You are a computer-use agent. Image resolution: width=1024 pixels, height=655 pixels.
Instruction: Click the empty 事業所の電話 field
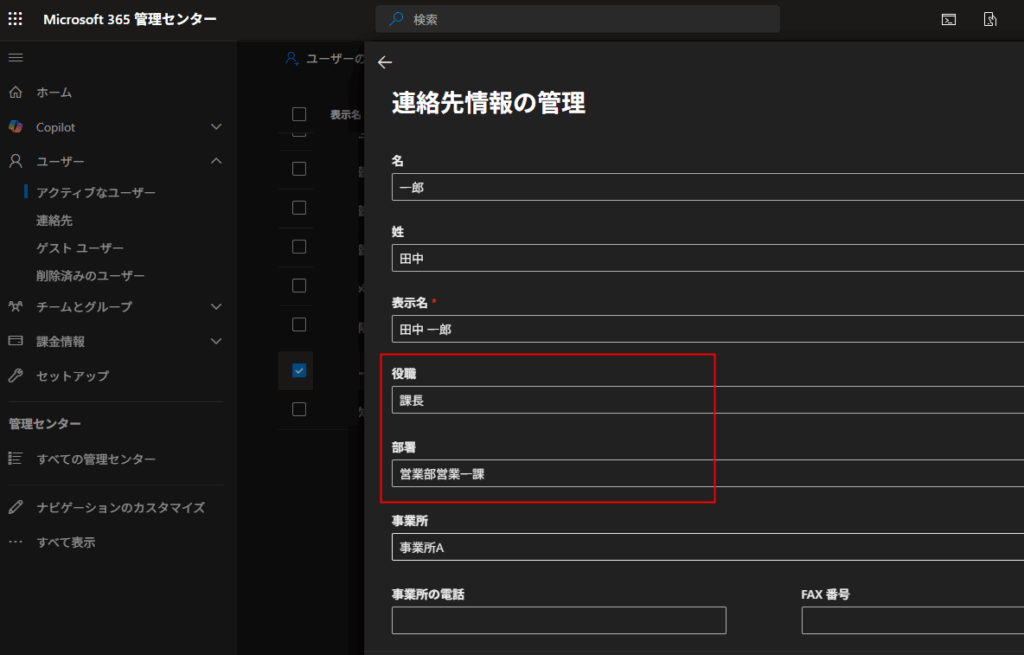(559, 620)
